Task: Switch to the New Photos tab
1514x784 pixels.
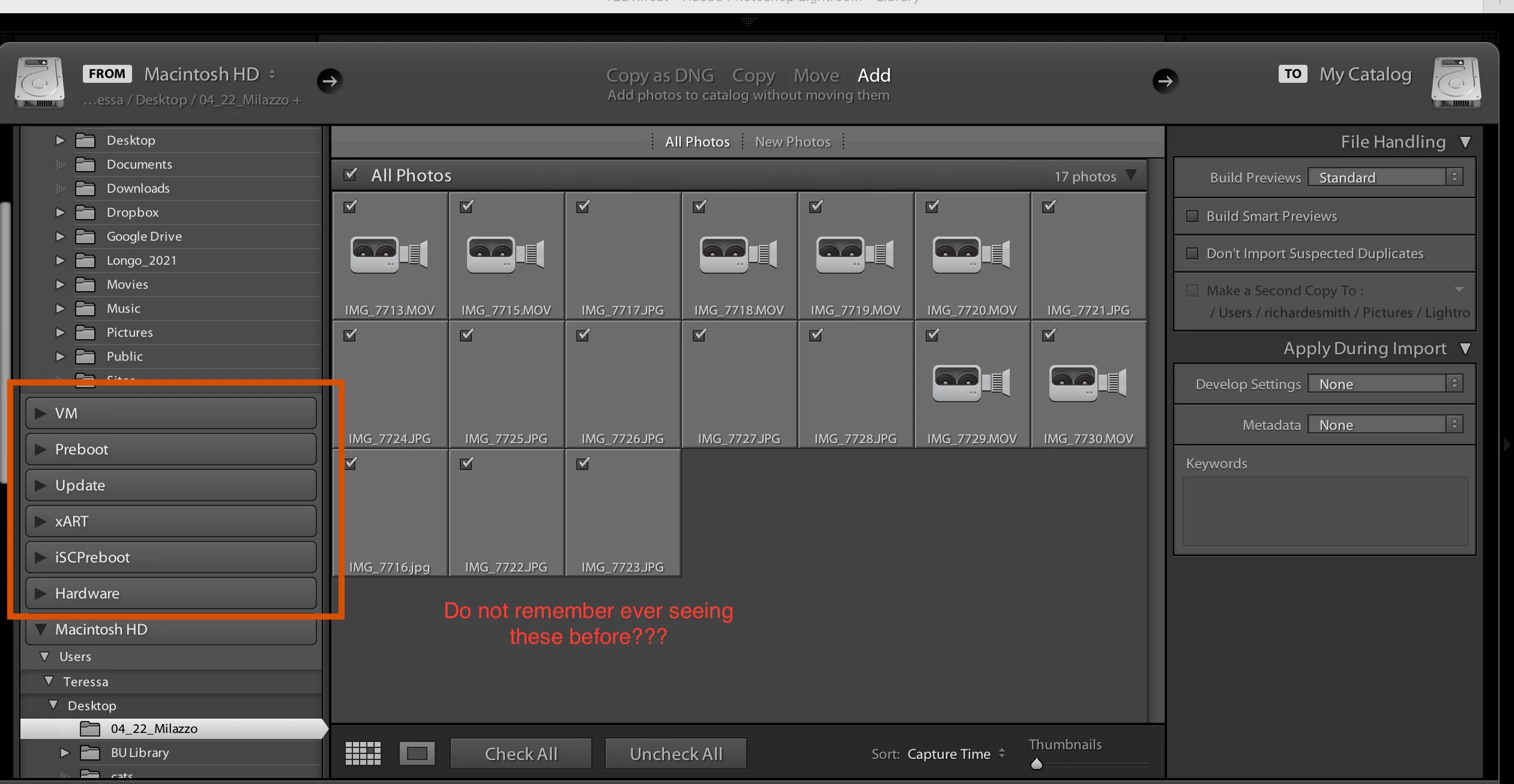Action: coord(792,142)
